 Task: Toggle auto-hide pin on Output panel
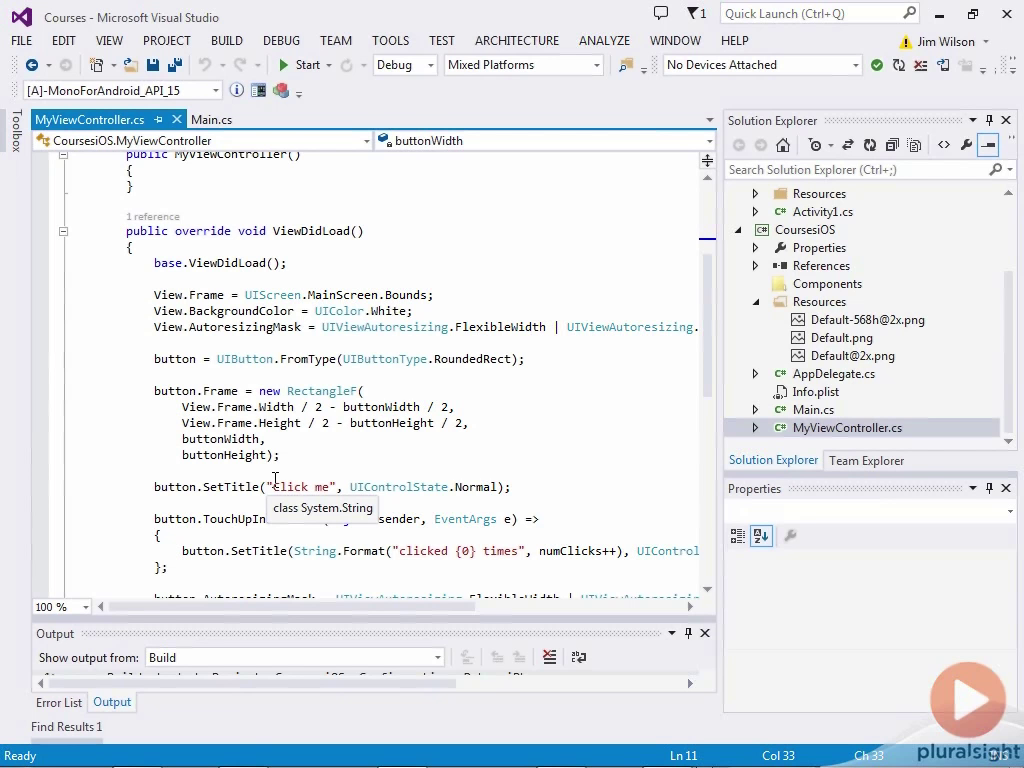688,633
